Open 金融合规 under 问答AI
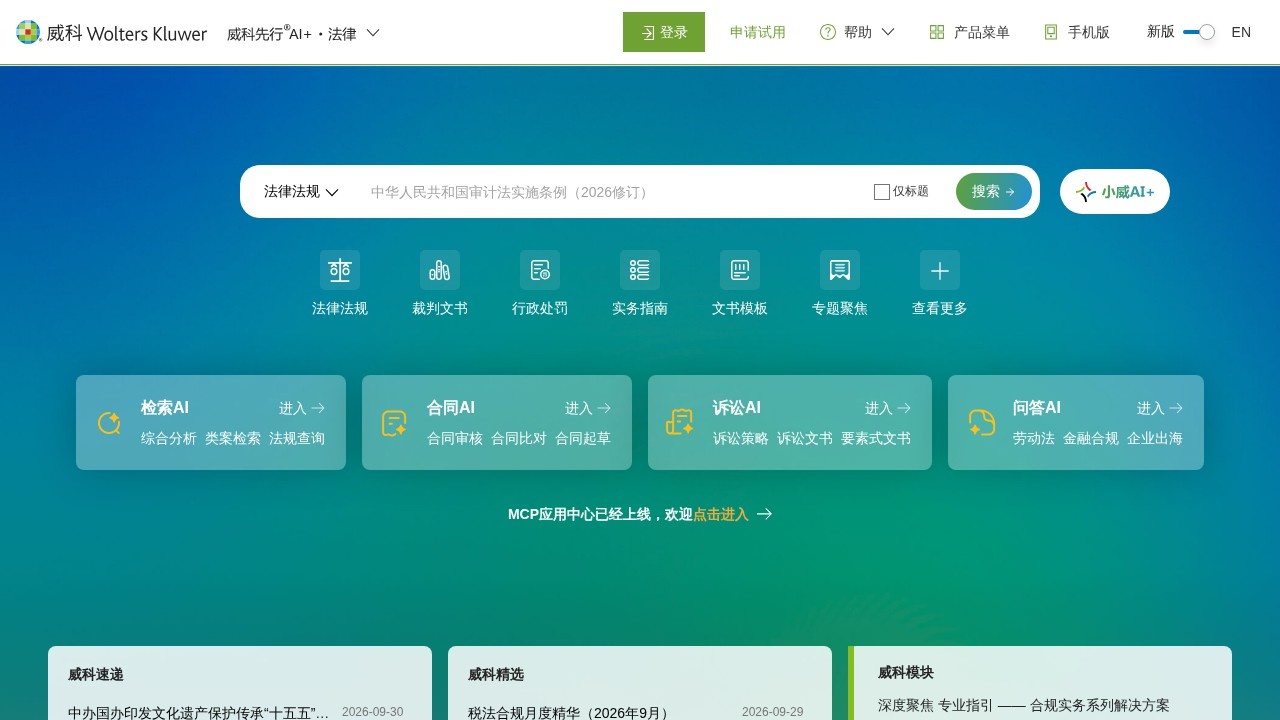This screenshot has width=1280, height=720. pos(1091,438)
